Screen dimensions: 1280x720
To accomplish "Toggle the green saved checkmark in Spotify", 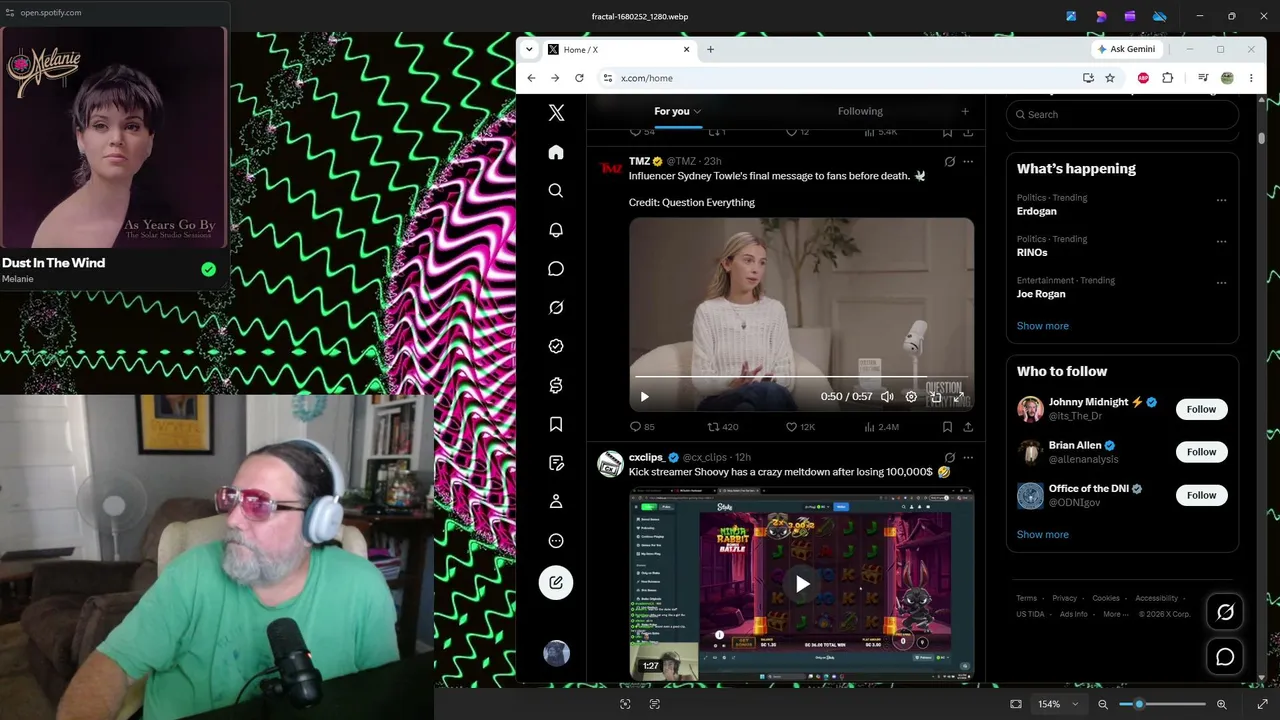I will coord(208,269).
